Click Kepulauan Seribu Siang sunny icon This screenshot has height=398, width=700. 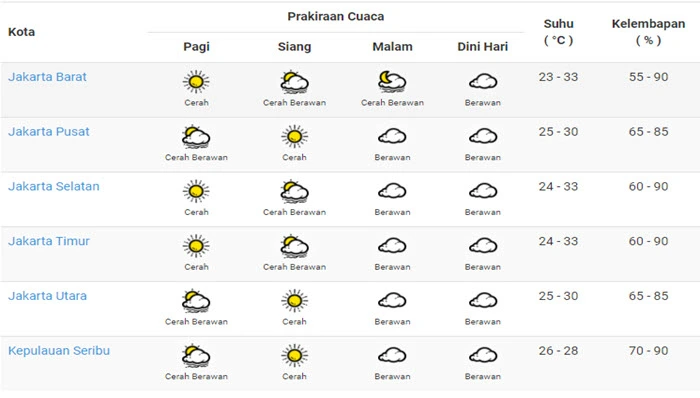click(x=294, y=356)
